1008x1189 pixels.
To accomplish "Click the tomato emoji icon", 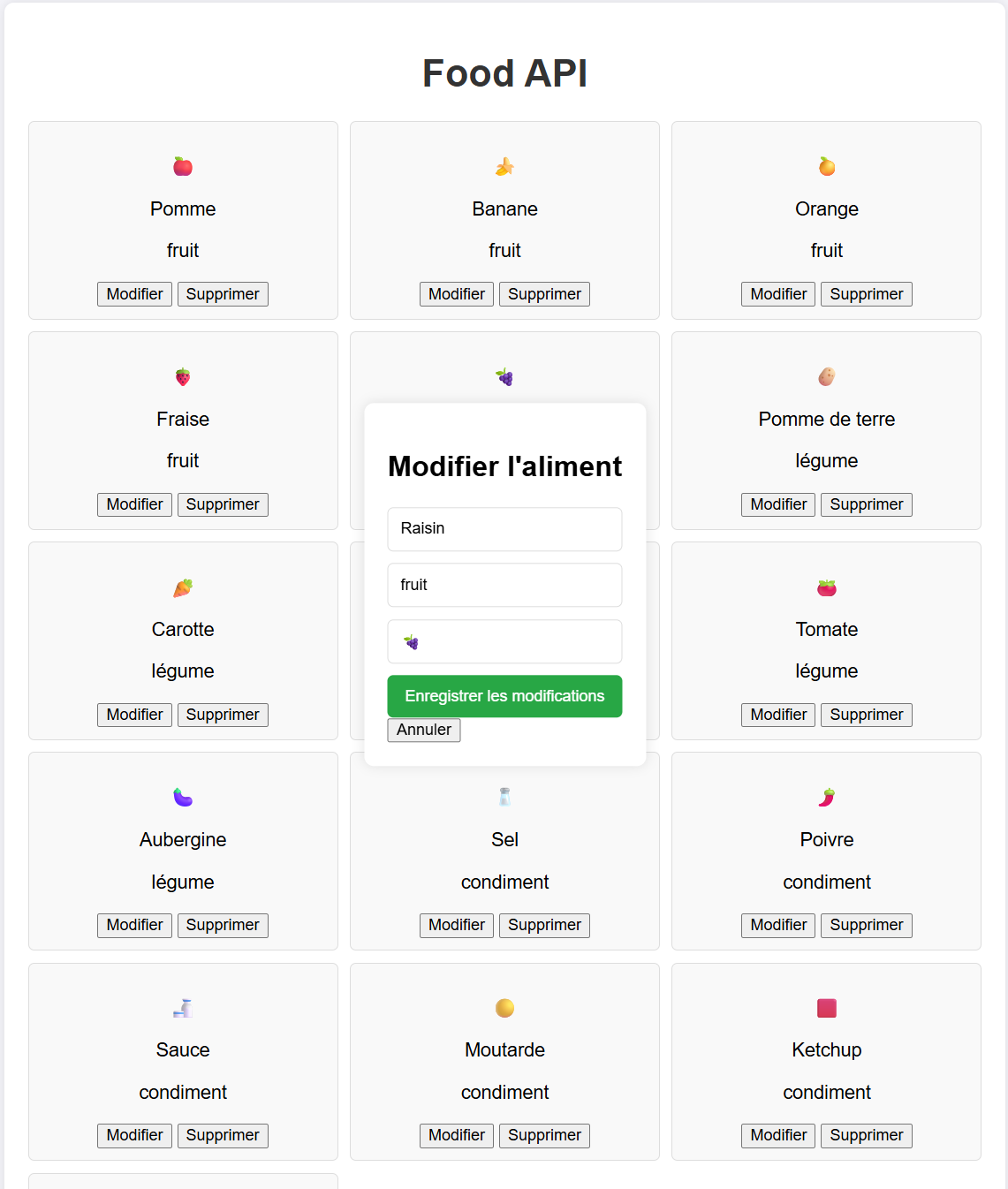I will 827,587.
